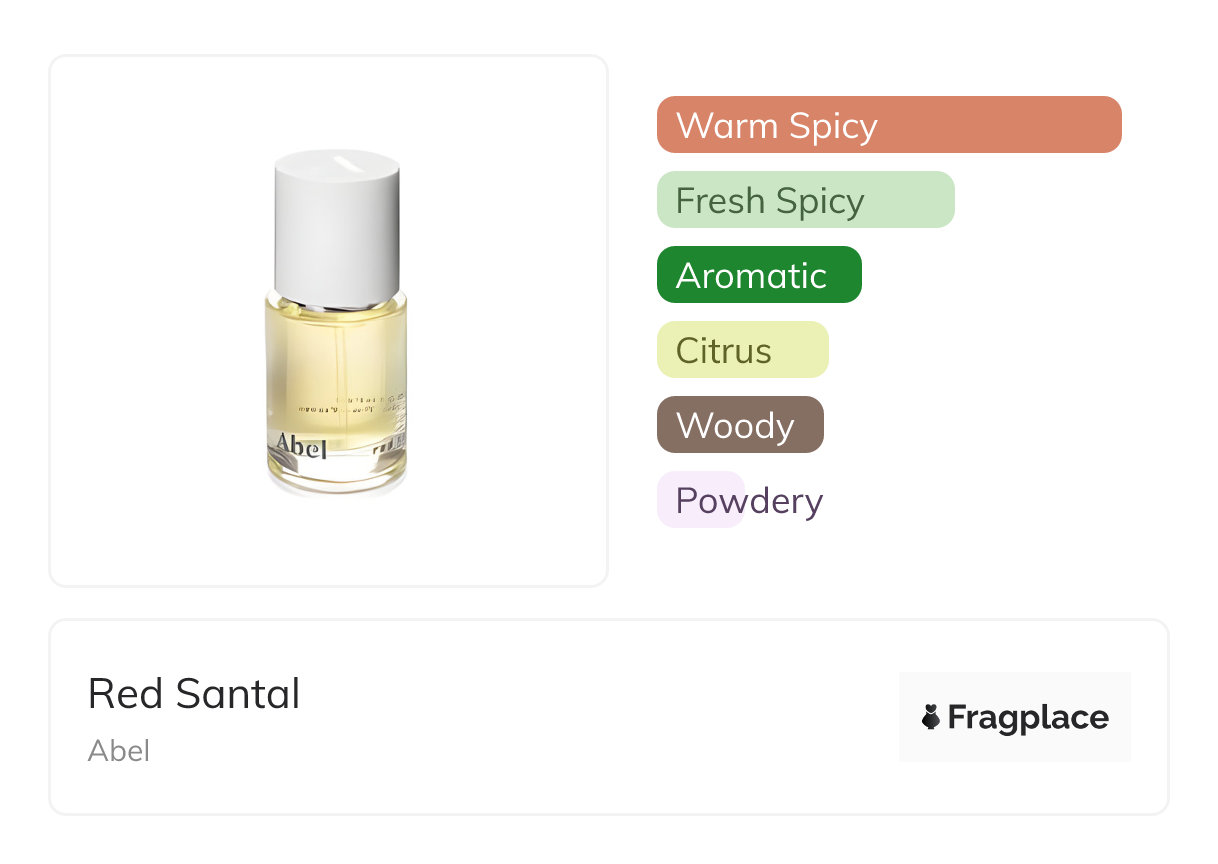Screen dimensions: 1218x864
Task: Click the Citrus text label
Action: [x=723, y=351]
